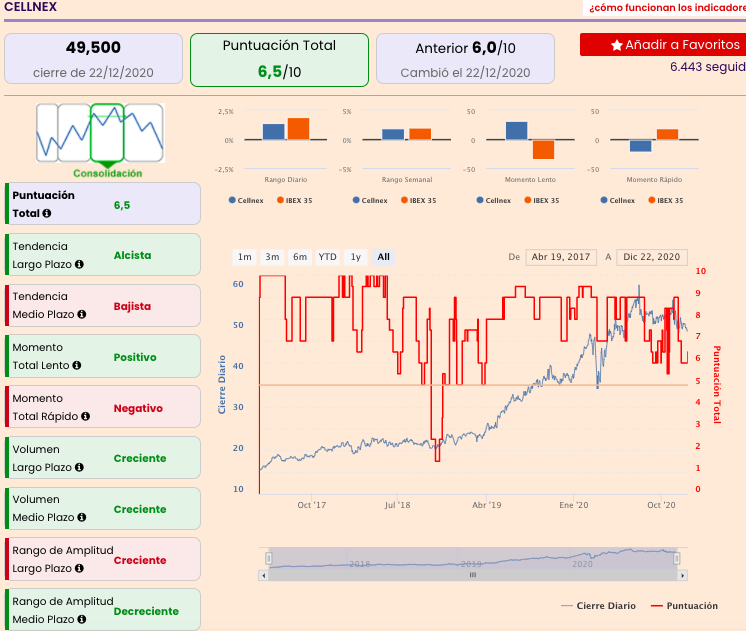This screenshot has height=631, width=746.
Task: Click the navigator right handle
Action: (x=677, y=558)
